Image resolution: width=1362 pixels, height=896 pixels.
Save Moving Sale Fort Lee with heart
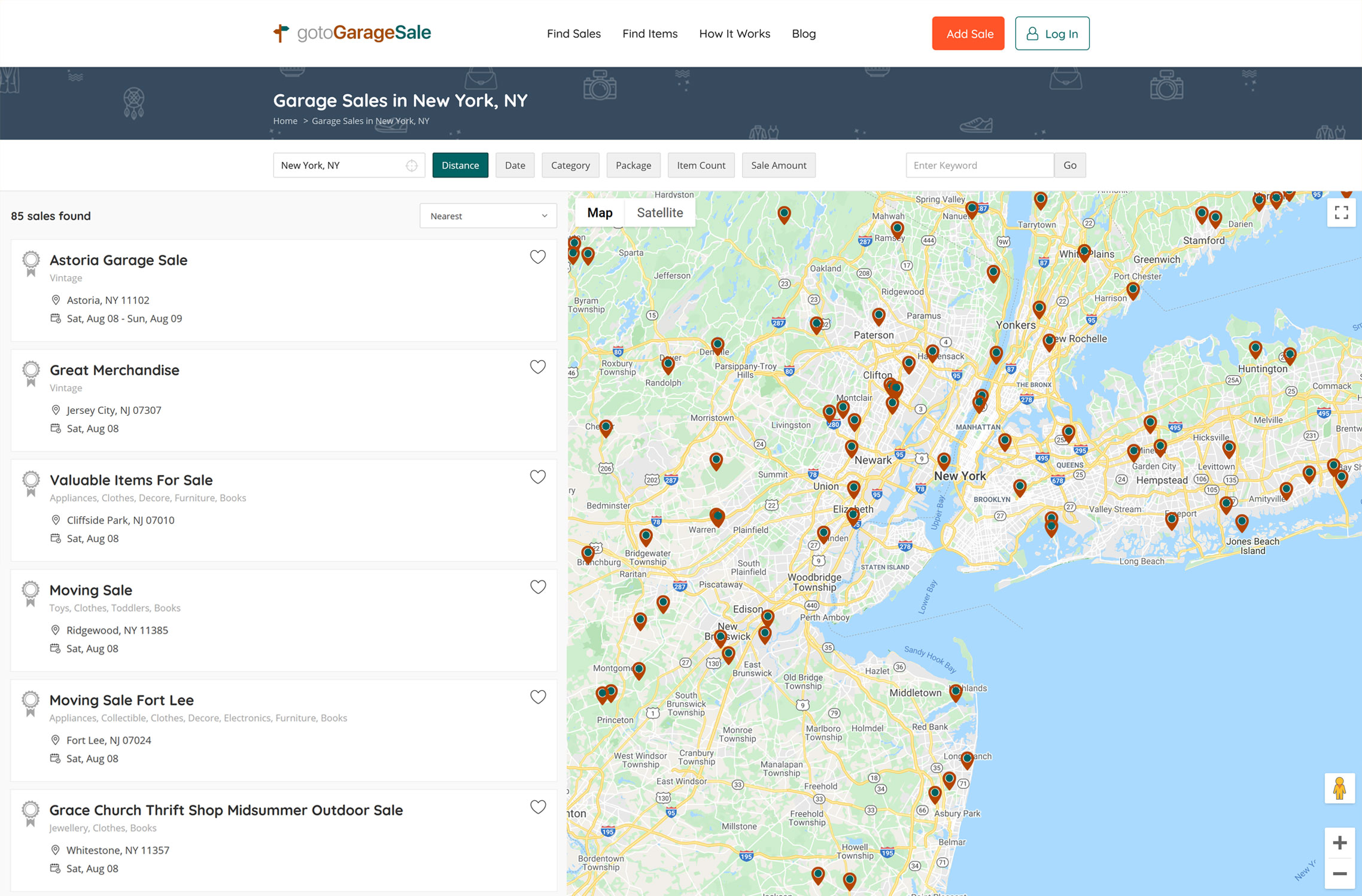(537, 697)
